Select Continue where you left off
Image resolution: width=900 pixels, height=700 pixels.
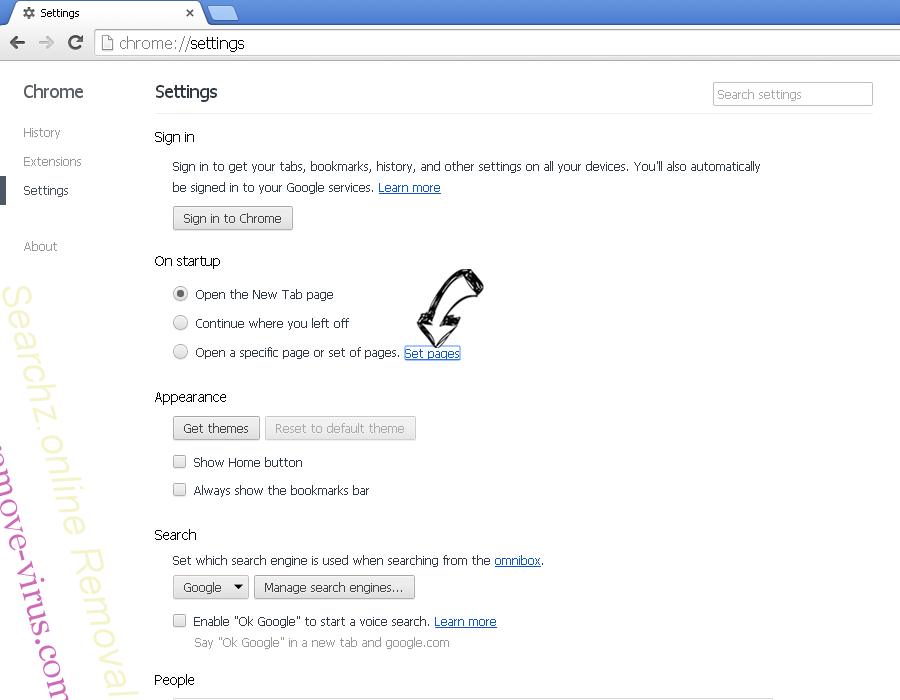point(180,322)
